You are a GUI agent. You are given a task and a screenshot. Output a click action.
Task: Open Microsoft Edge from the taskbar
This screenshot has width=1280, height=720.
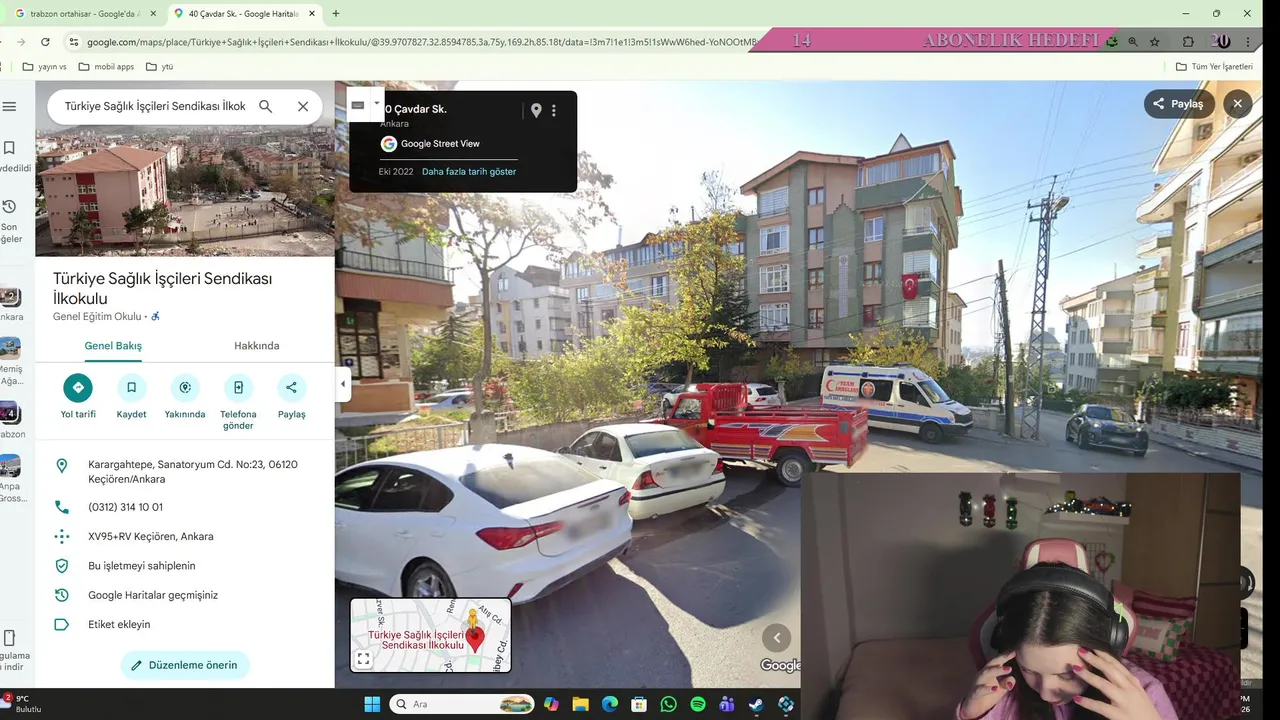610,704
